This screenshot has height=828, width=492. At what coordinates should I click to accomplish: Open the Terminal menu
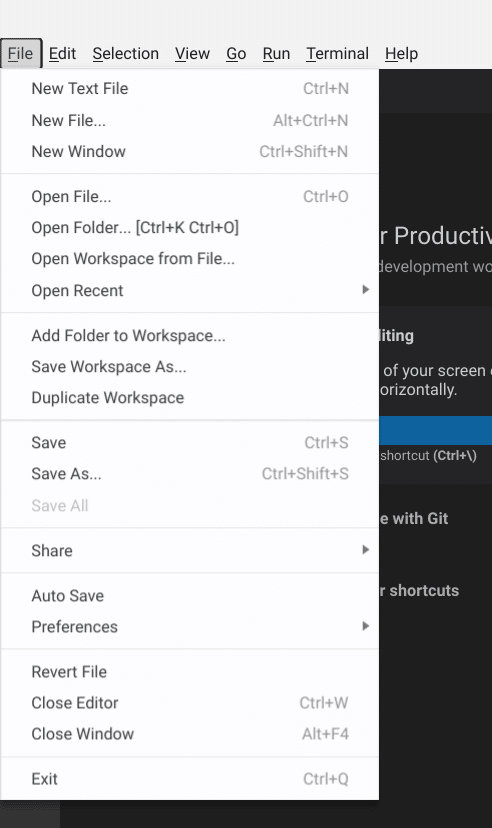pyautogui.click(x=337, y=54)
